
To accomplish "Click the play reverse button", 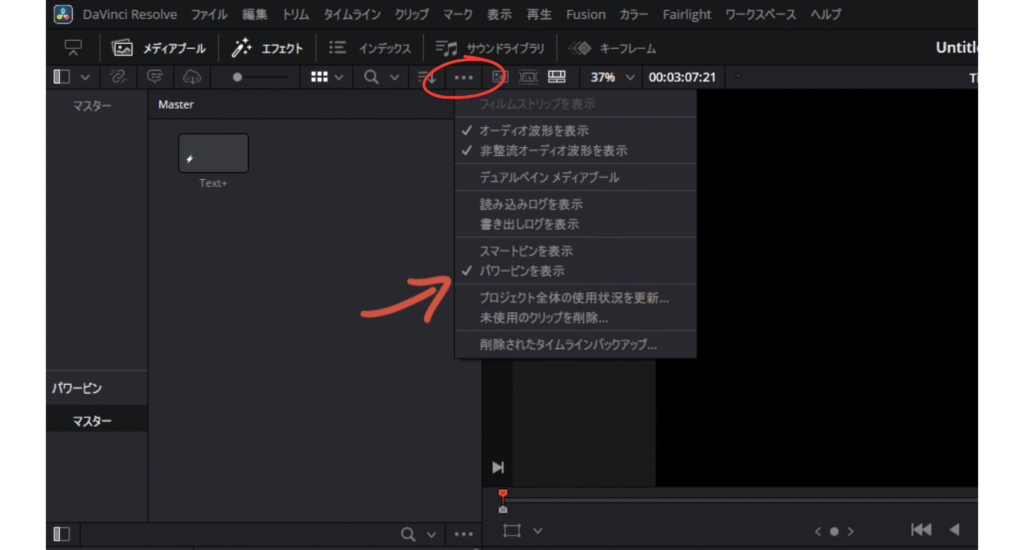I will pos(954,530).
